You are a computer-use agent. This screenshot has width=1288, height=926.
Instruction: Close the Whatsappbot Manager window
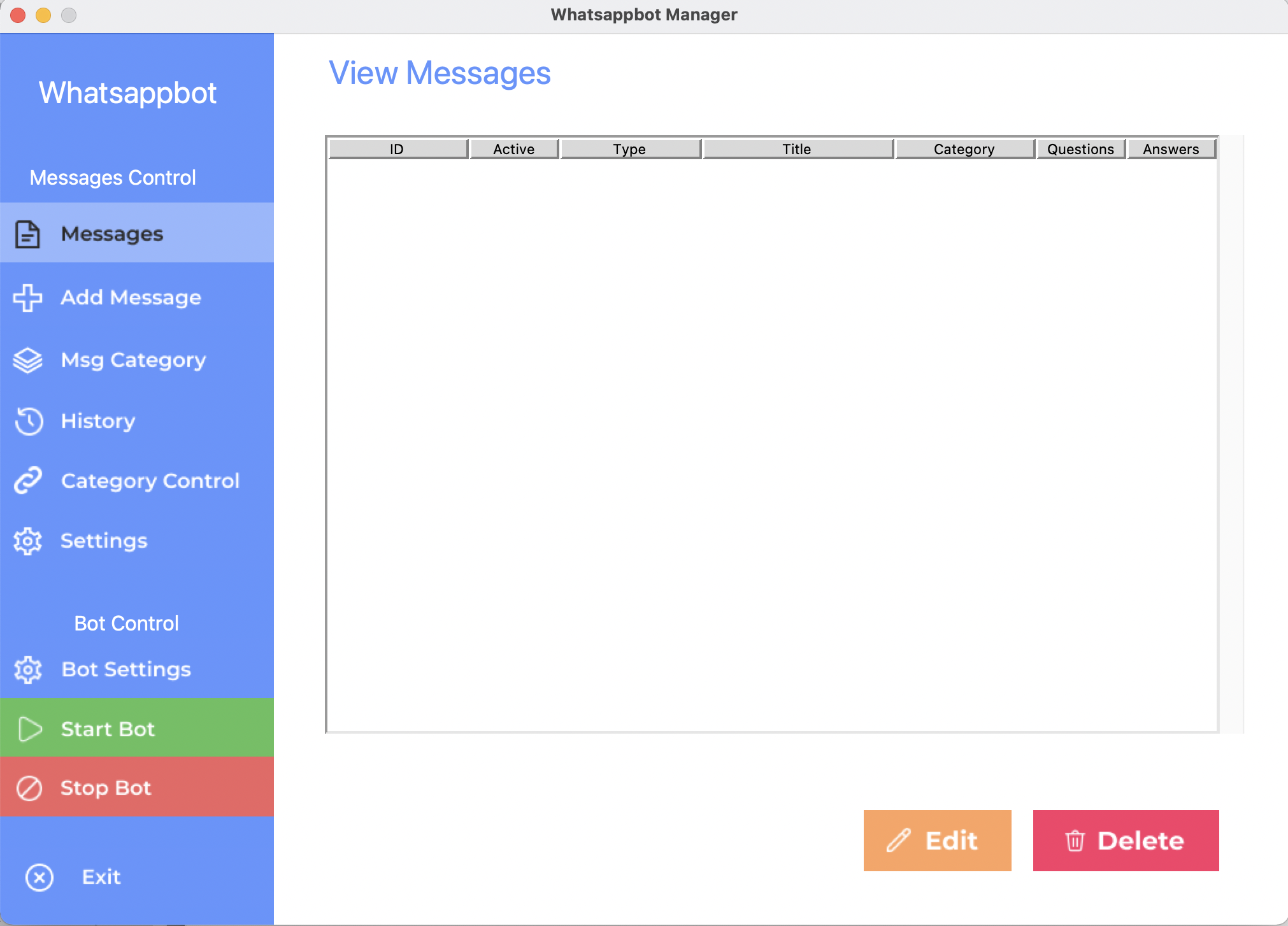pos(18,15)
